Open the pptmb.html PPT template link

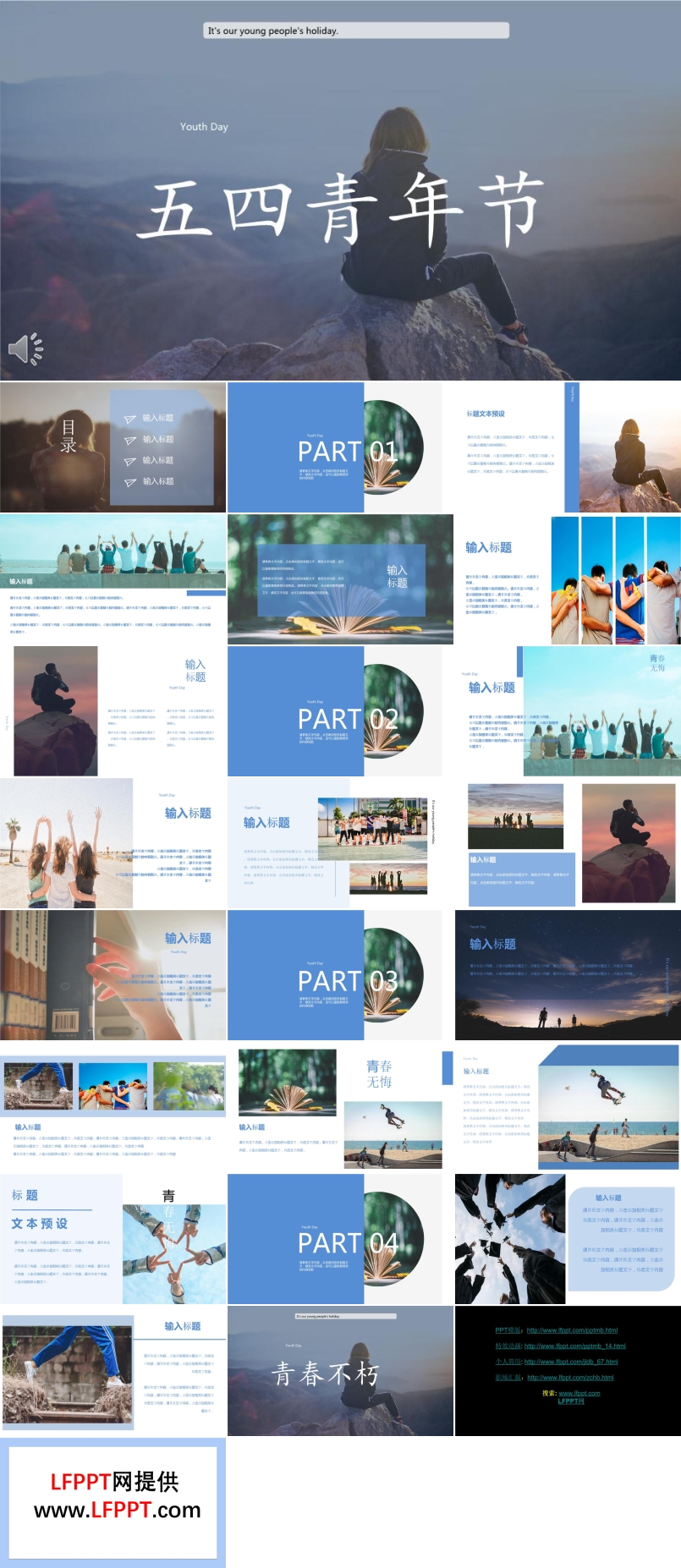[571, 1330]
